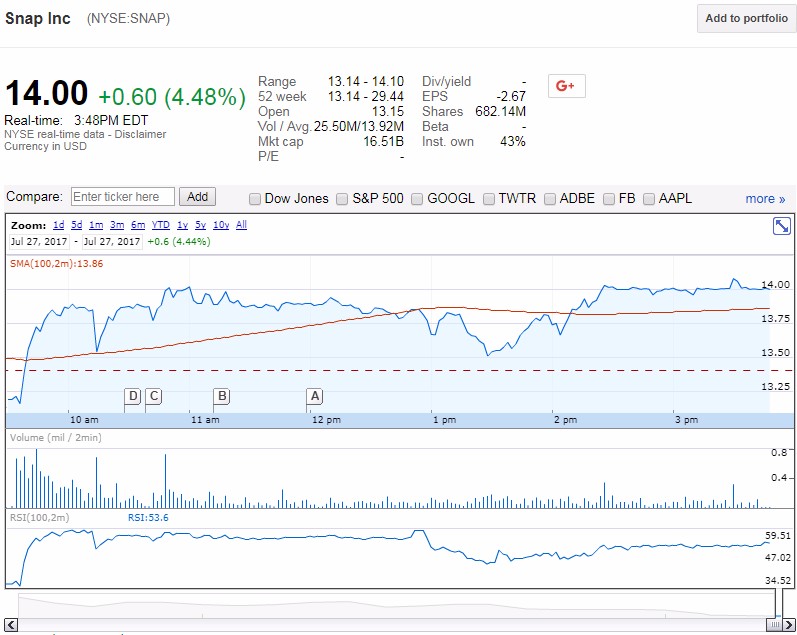This screenshot has height=635, width=797.
Task: Focus the Enter ticker here field
Action: [x=122, y=197]
